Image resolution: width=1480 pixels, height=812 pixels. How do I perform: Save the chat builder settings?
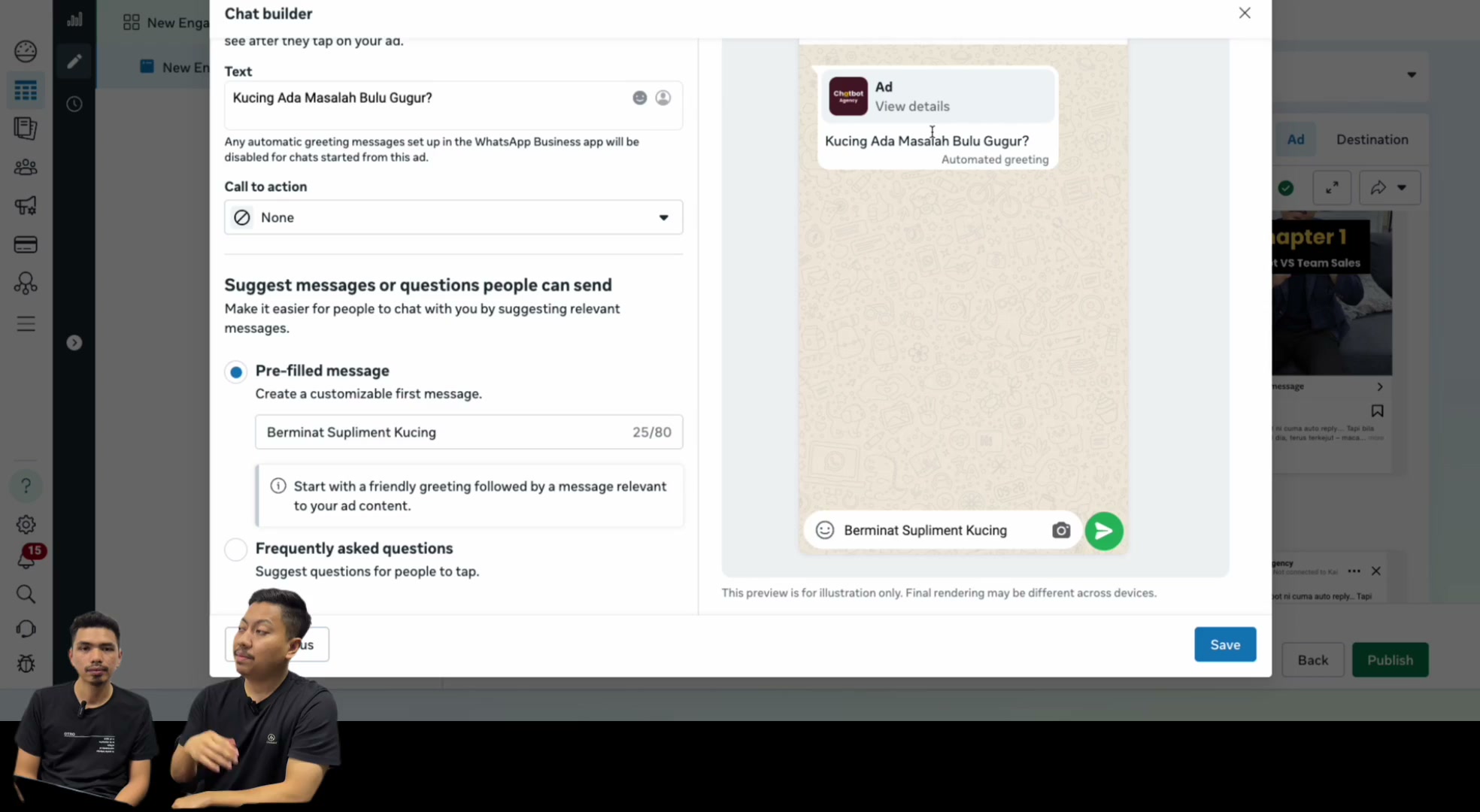tap(1225, 644)
